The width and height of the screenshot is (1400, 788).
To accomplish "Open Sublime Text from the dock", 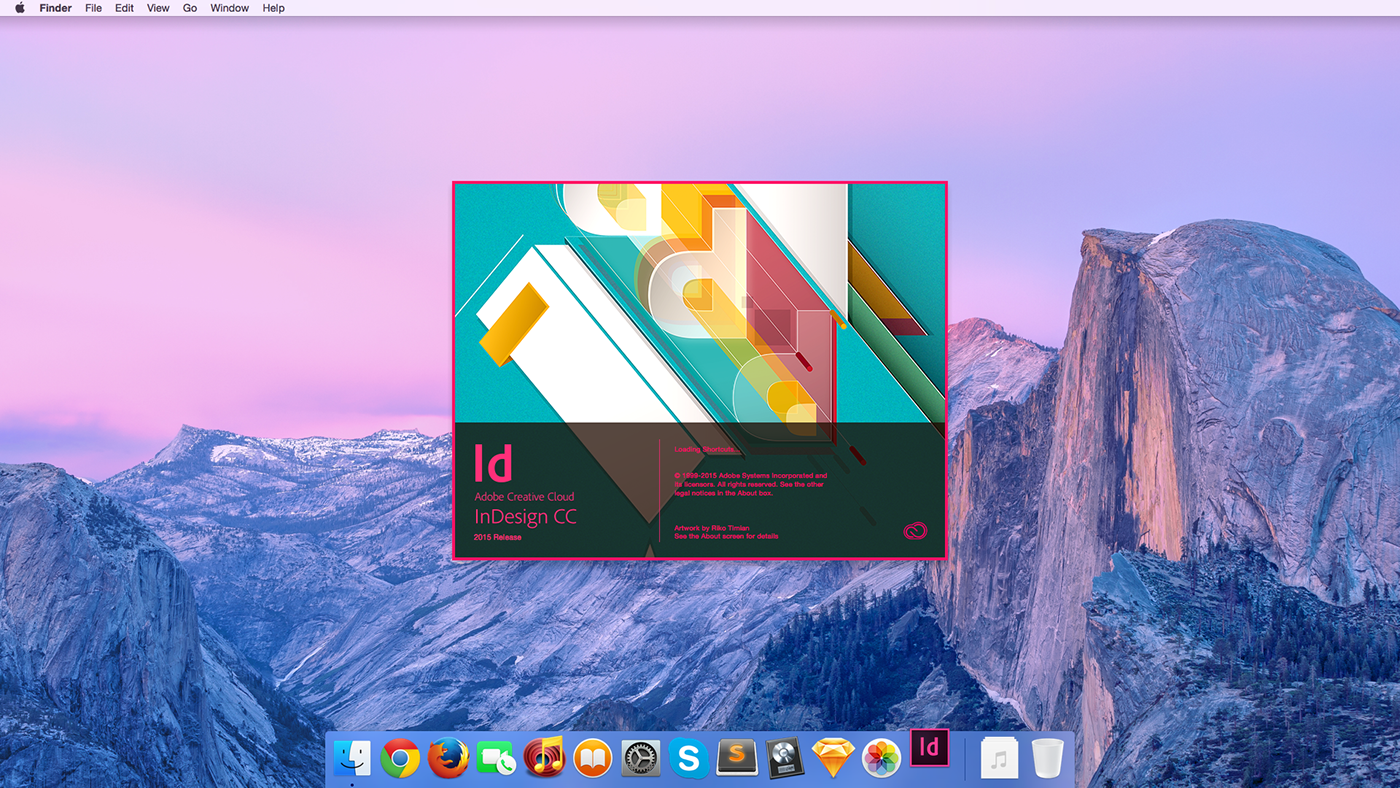I will pyautogui.click(x=737, y=759).
